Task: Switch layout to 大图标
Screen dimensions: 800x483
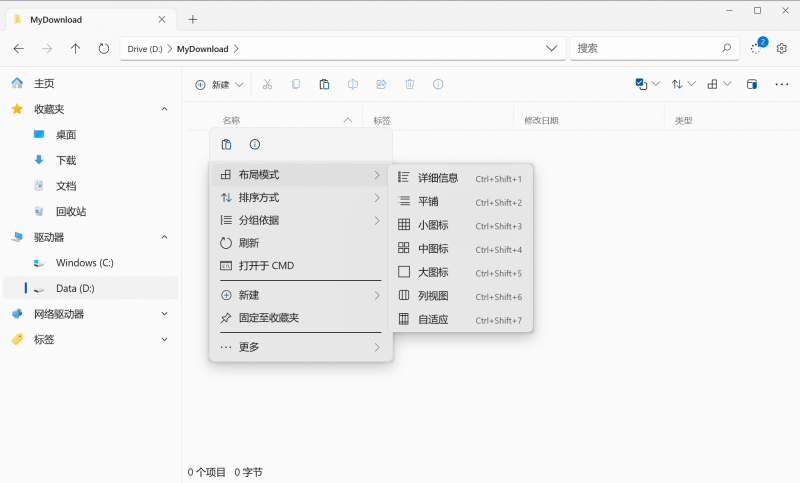Action: click(x=461, y=272)
